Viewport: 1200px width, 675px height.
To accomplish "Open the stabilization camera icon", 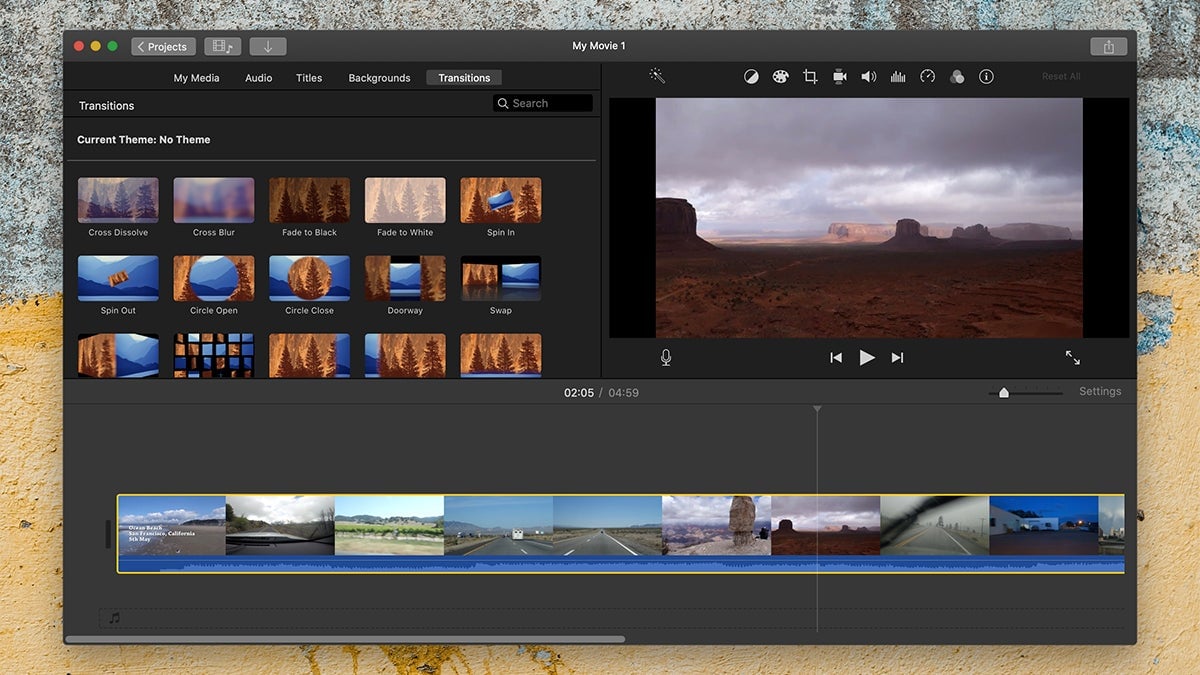I will 840,77.
